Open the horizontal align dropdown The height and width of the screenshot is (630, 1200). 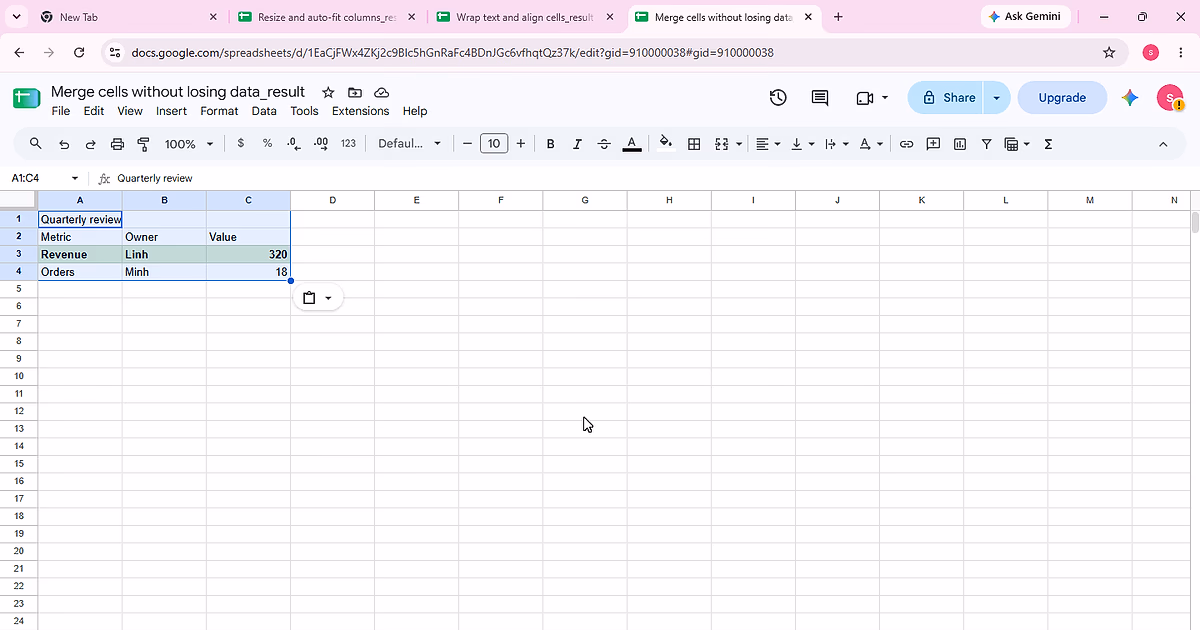(x=768, y=144)
